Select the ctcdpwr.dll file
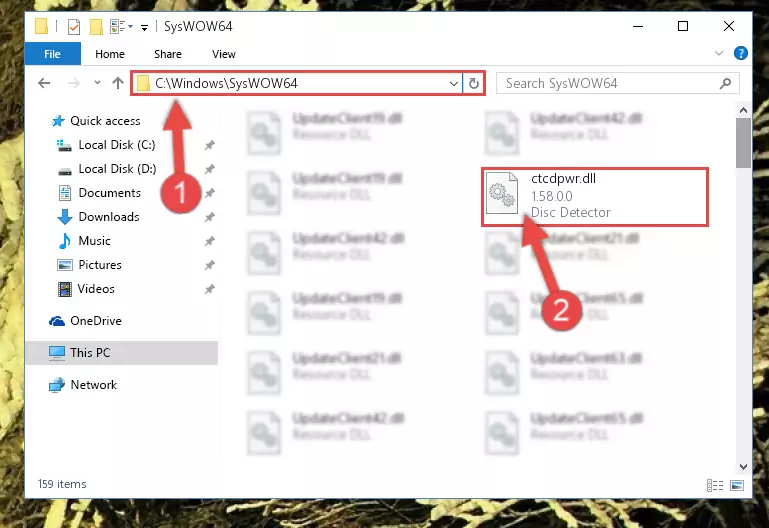 [595, 197]
